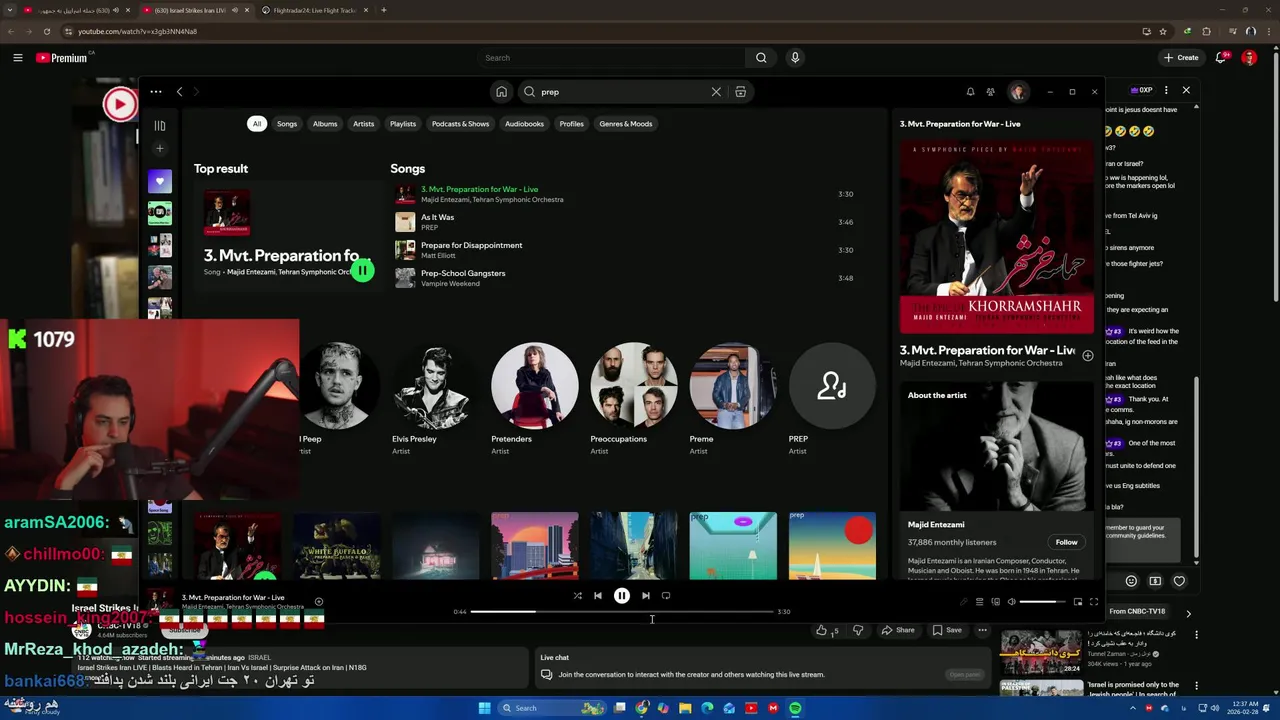
Task: Open the Spotify queue icon
Action: pyautogui.click(x=979, y=602)
